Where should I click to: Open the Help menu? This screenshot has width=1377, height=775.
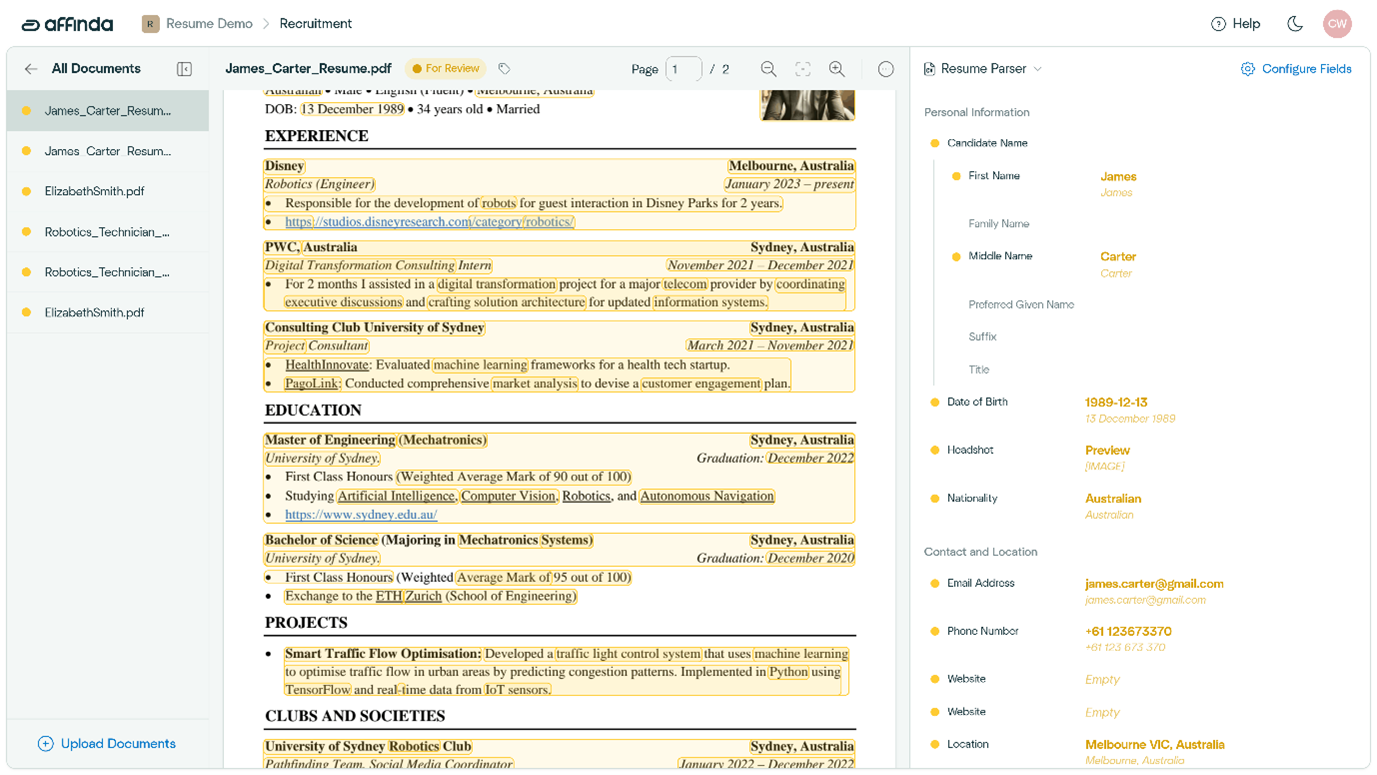[1236, 24]
